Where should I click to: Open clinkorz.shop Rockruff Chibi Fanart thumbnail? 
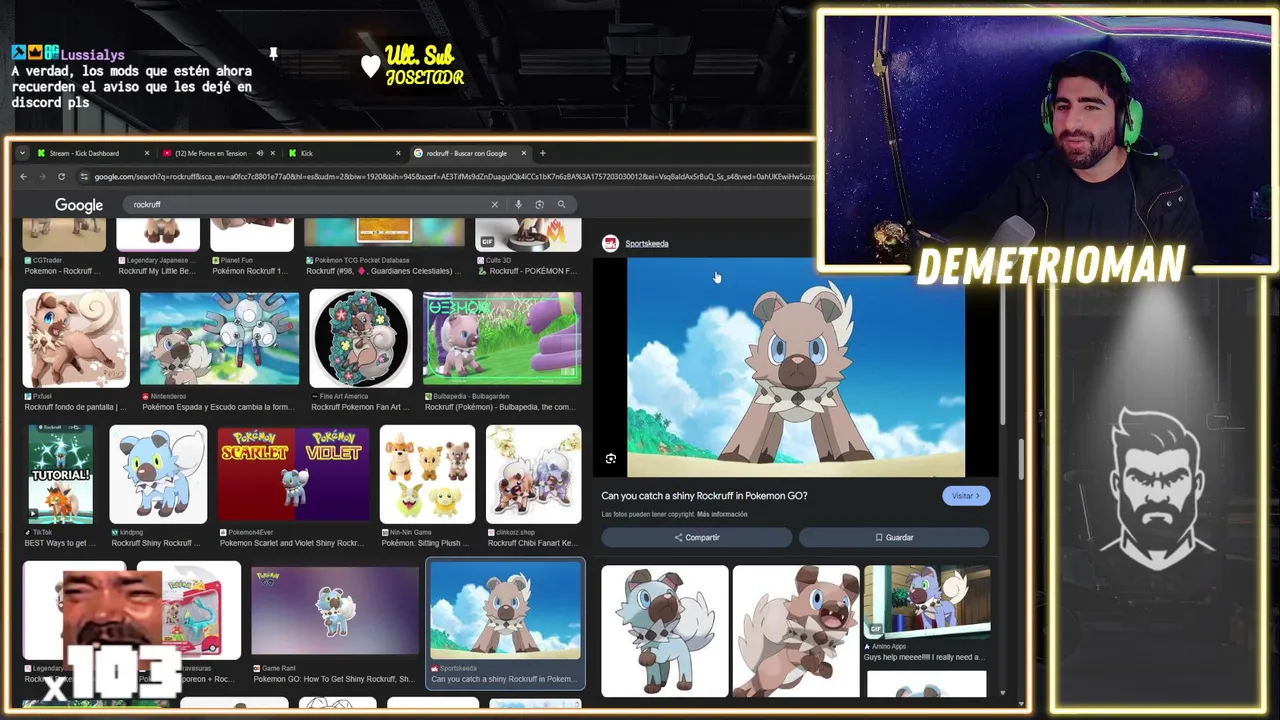533,474
